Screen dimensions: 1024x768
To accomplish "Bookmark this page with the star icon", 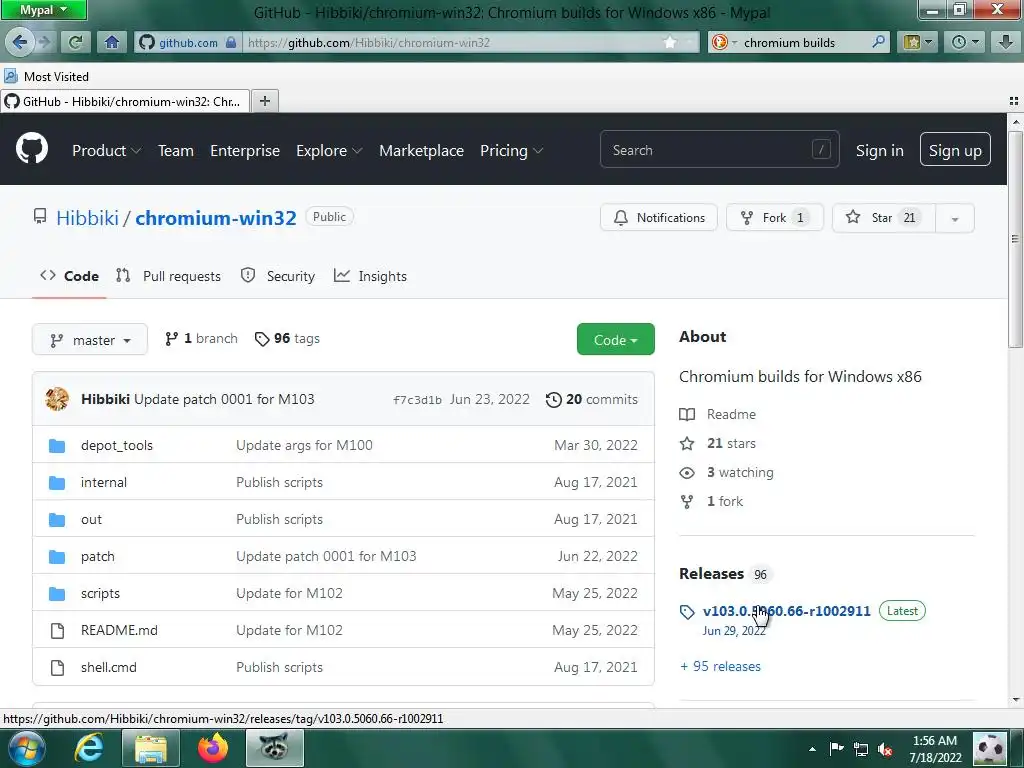I will (x=670, y=42).
